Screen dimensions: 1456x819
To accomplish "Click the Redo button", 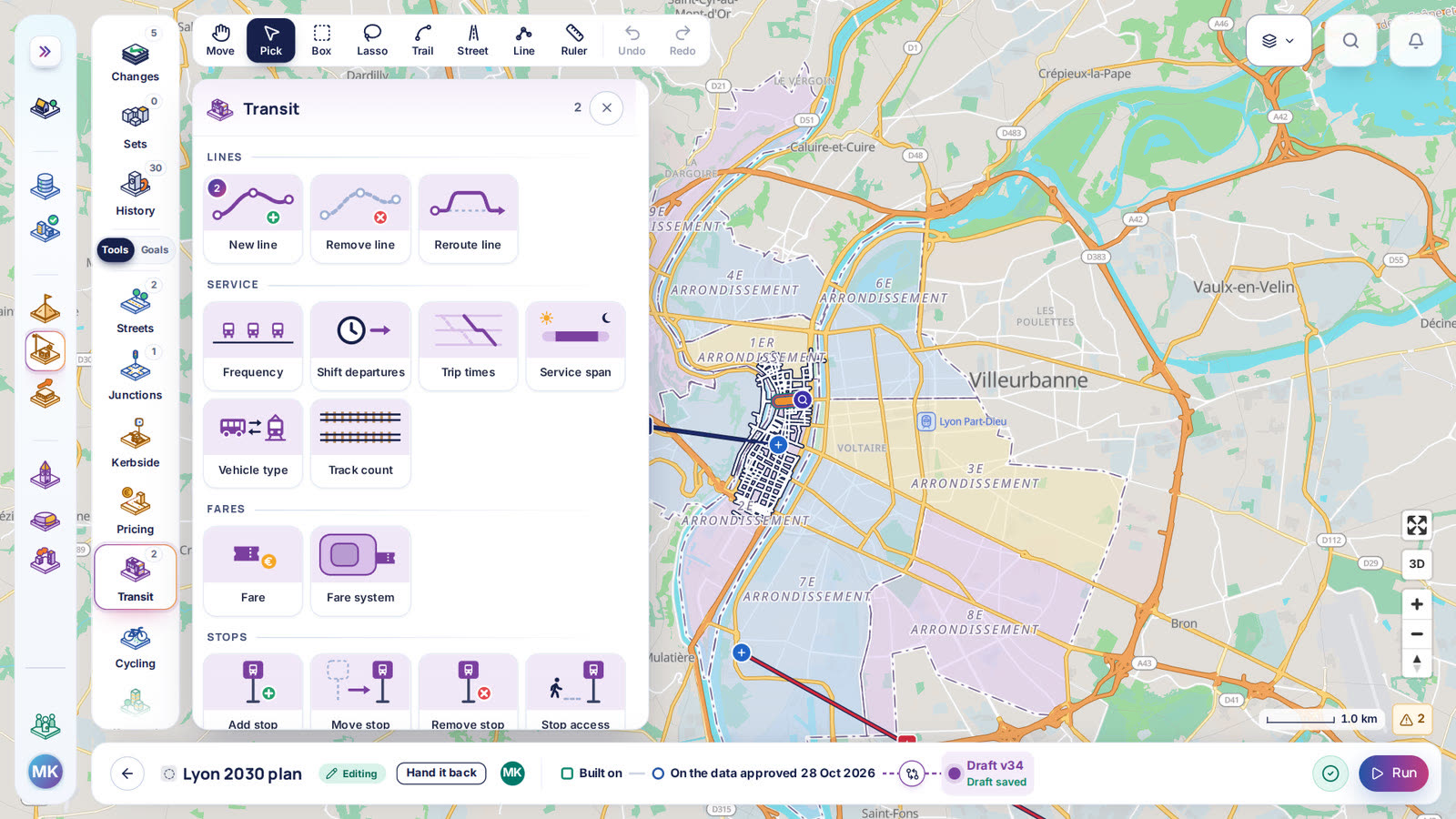I will (x=682, y=41).
